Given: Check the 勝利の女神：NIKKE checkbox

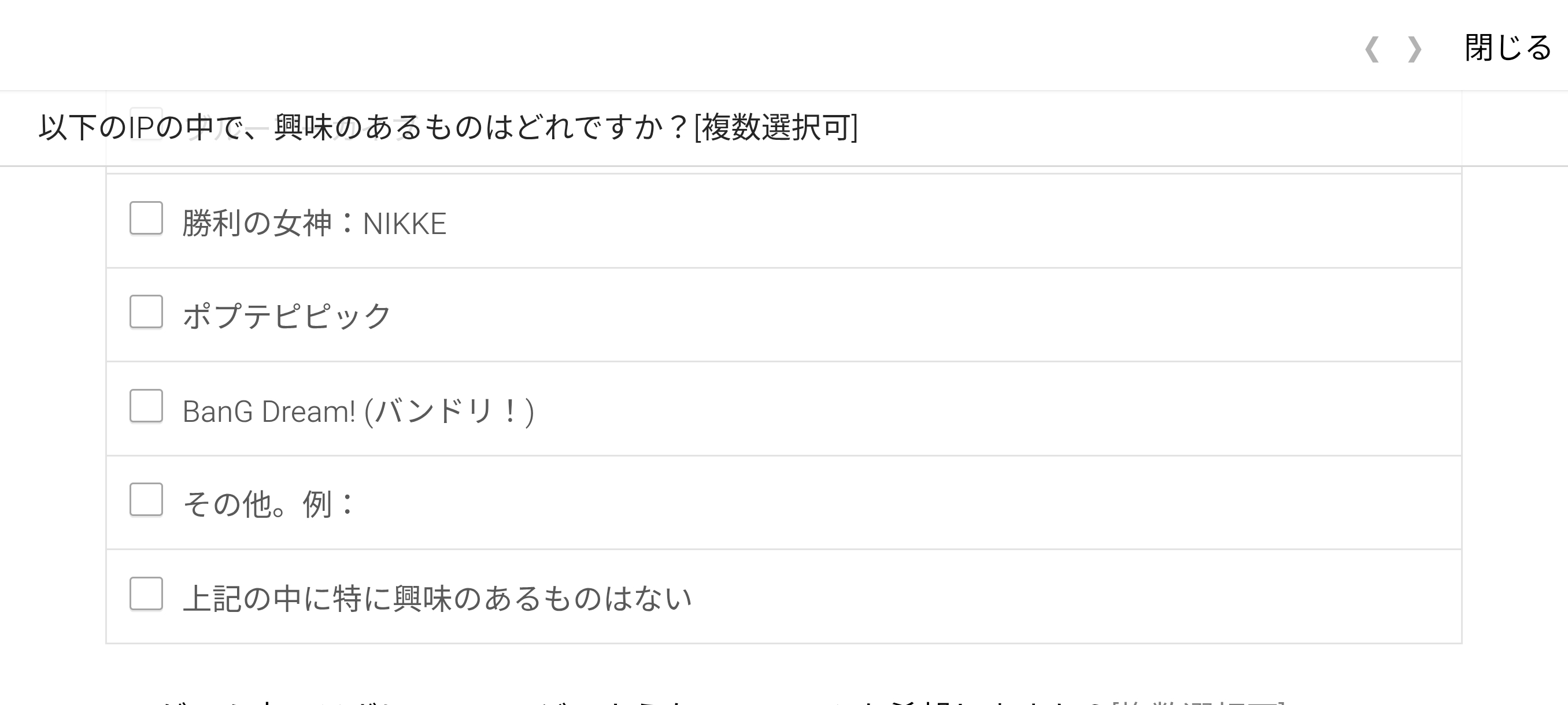Looking at the screenshot, I should [x=146, y=218].
